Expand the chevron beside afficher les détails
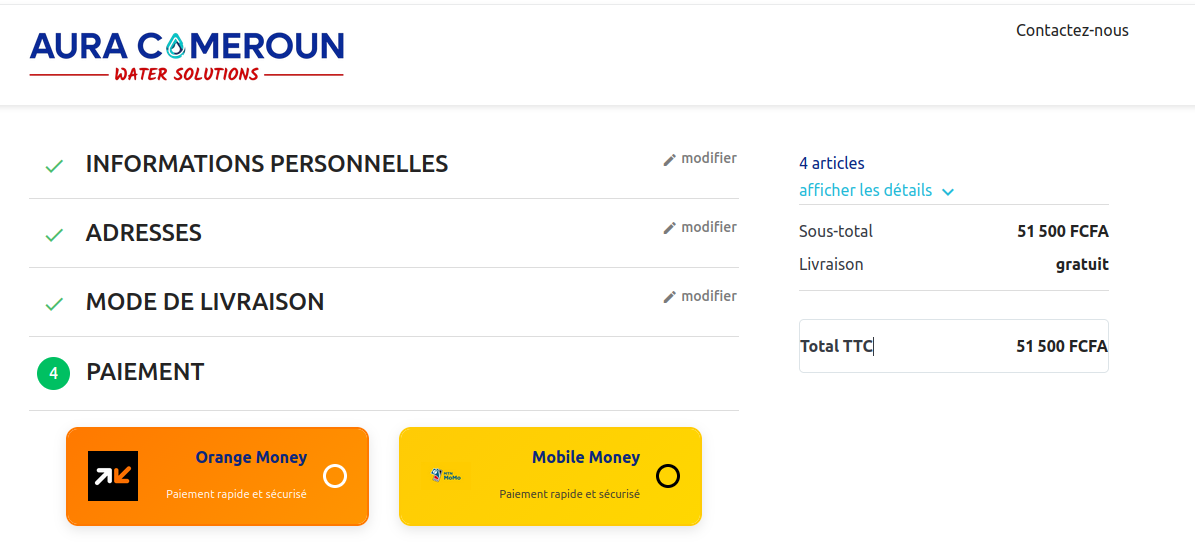The height and width of the screenshot is (542, 1195). click(948, 191)
